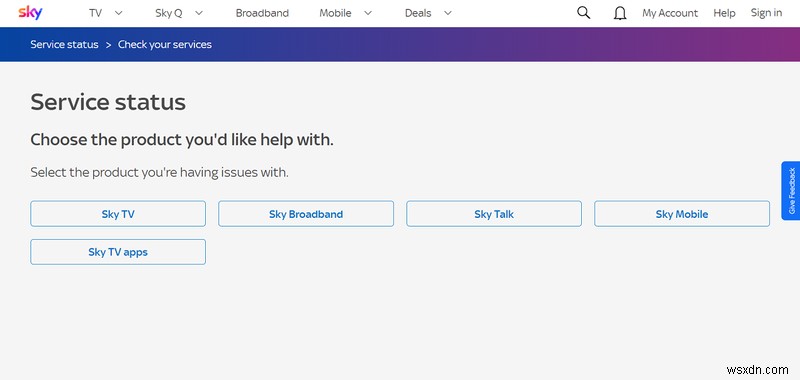Image resolution: width=800 pixels, height=380 pixels.
Task: Expand the Sky Q menu chevron
Action: [199, 13]
